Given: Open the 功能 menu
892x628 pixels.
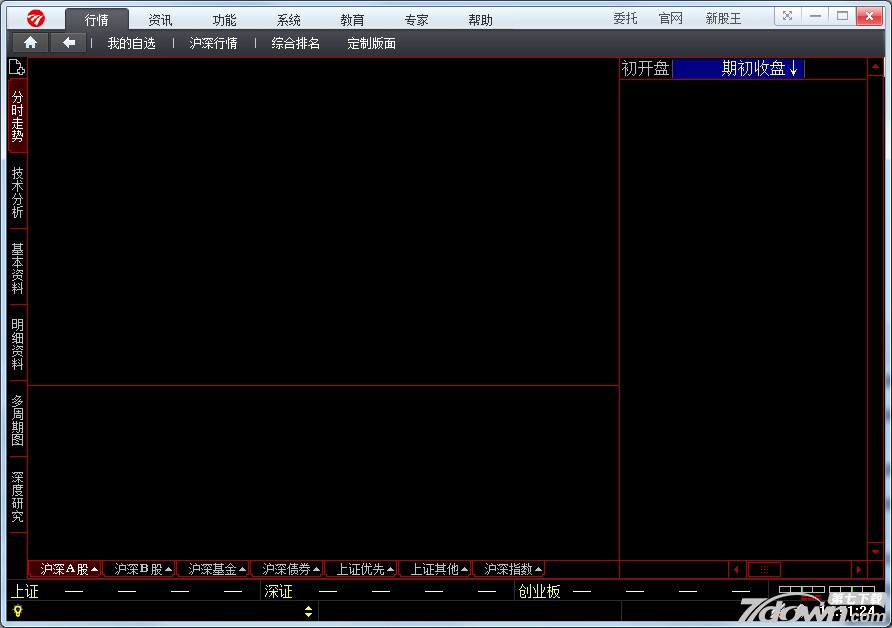Looking at the screenshot, I should 224,20.
